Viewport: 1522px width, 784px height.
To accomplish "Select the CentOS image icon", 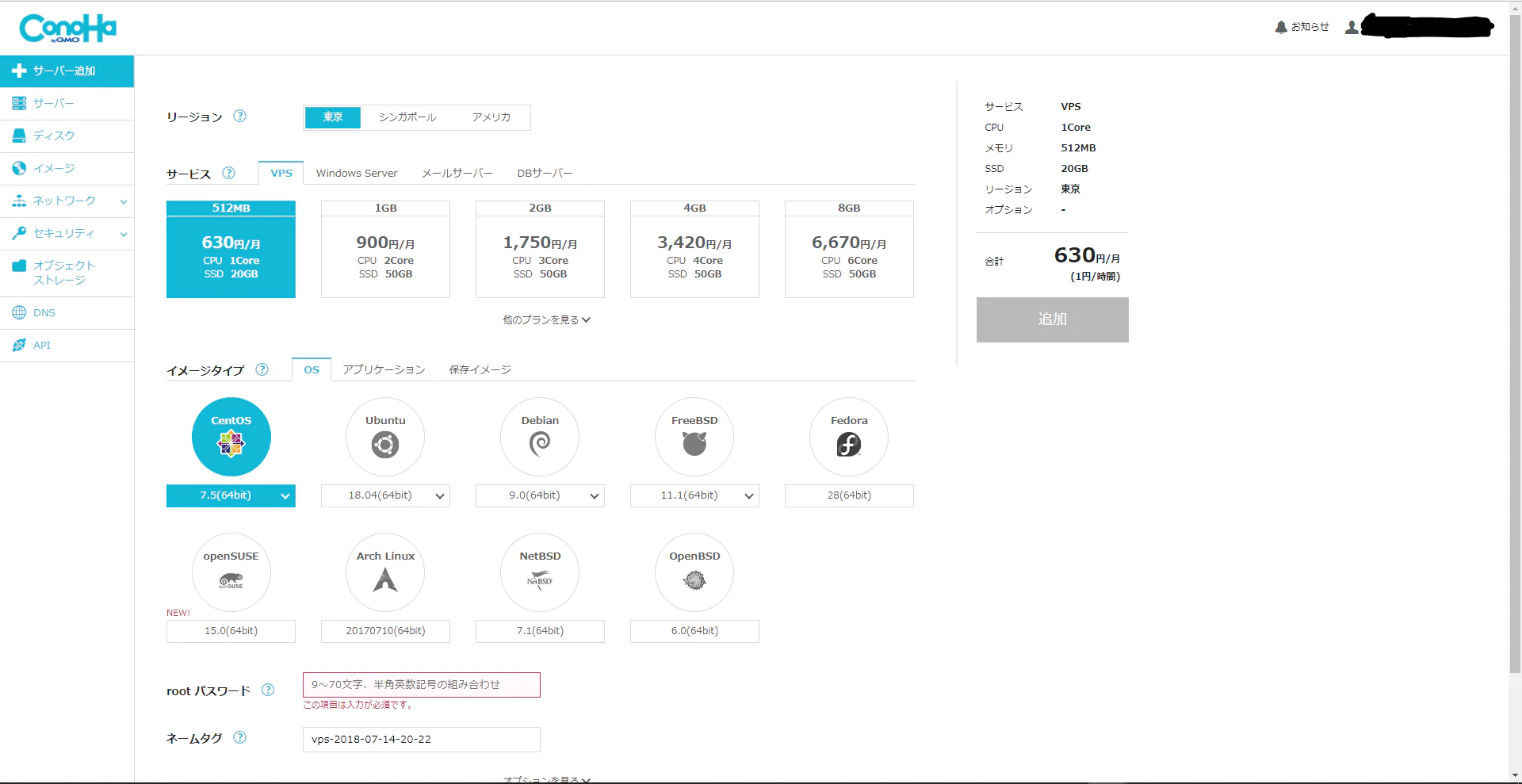I will click(231, 437).
